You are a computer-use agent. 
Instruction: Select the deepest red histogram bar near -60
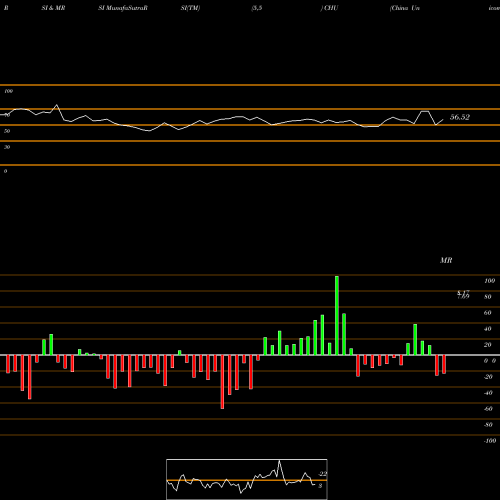click(x=222, y=382)
